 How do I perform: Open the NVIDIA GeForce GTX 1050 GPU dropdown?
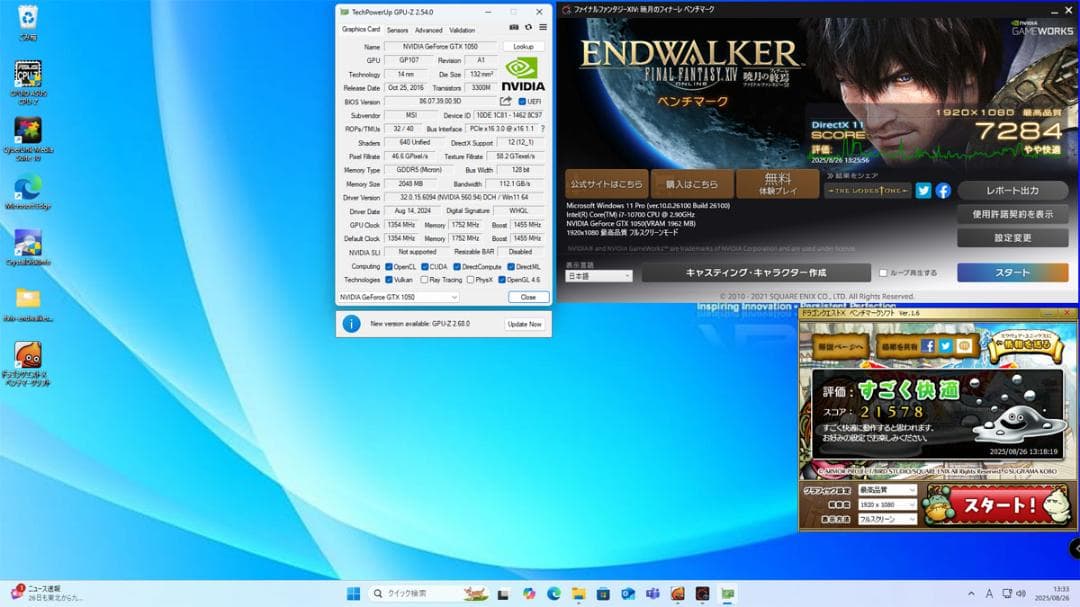398,297
